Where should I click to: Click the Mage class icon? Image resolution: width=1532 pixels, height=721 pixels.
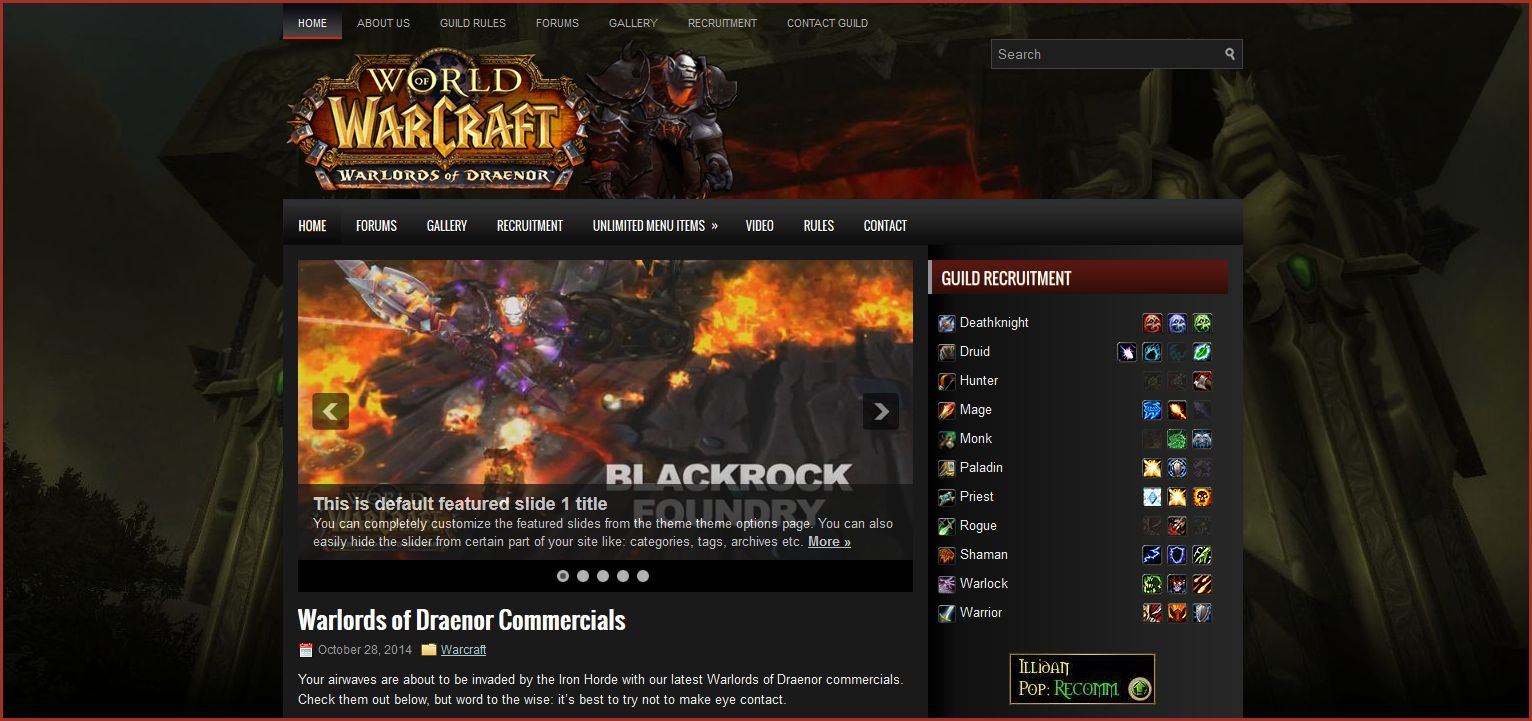tap(946, 410)
